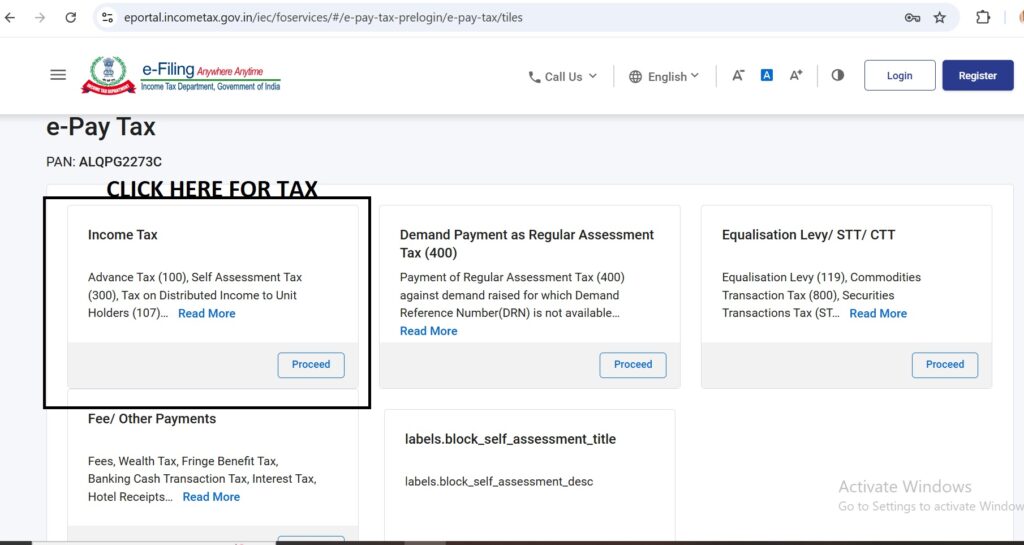Proceed with Equalisation Levy/ STT/ CTT
Image resolution: width=1024 pixels, height=545 pixels.
coord(945,365)
